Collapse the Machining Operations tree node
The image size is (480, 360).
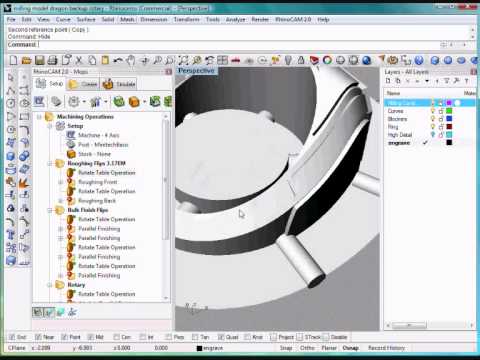[x=39, y=117]
